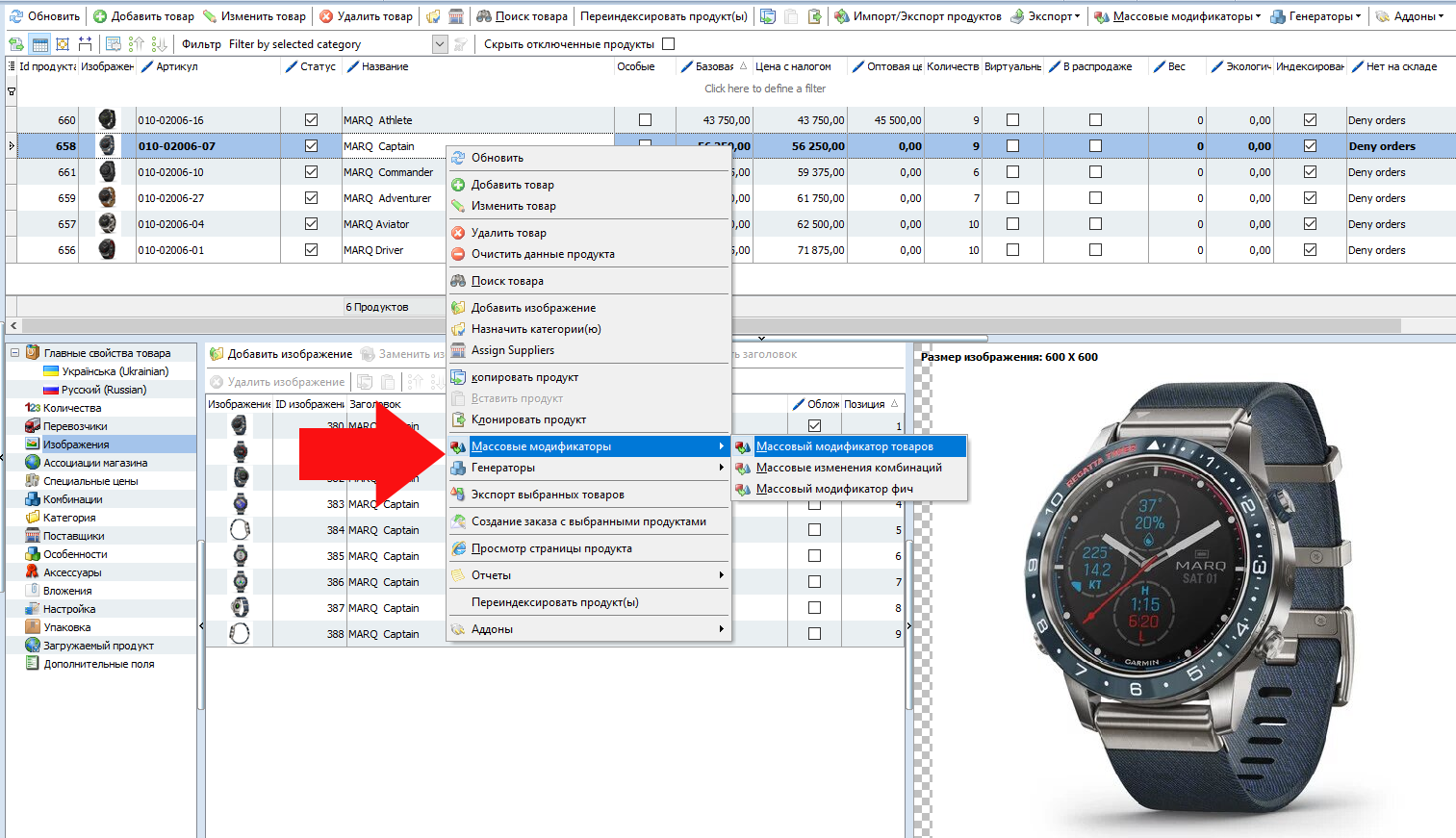Viewport: 1456px width, 838px height.
Task: Click the Изменить товар toolbar button
Action: [254, 16]
